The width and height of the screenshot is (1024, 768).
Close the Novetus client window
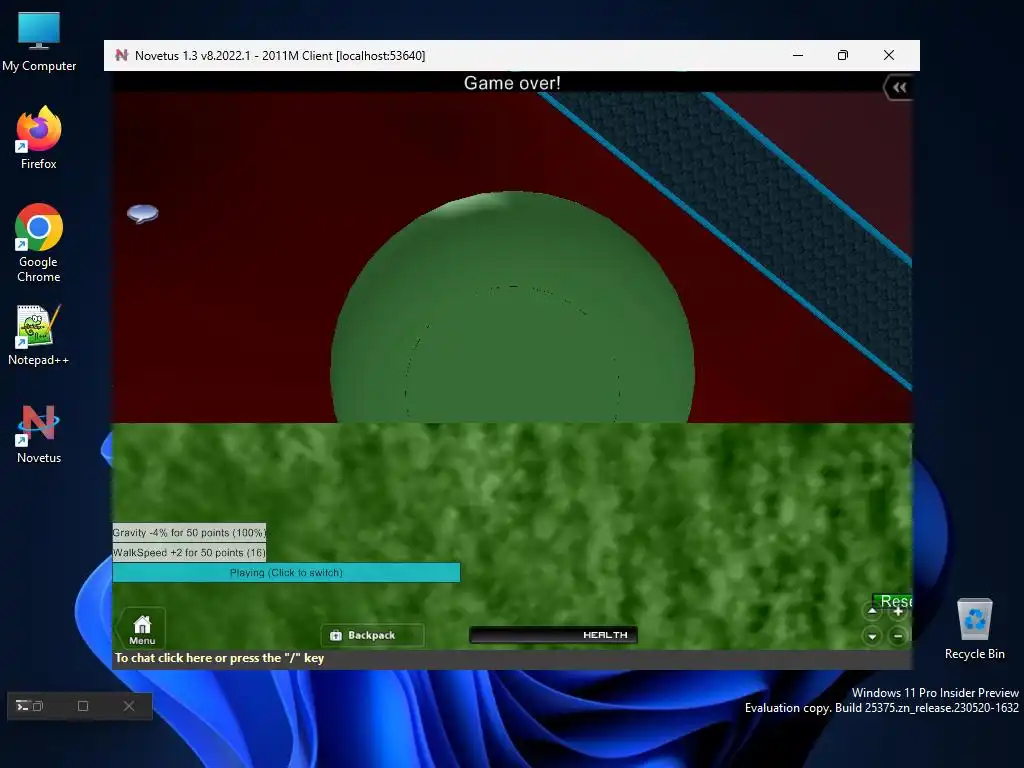click(x=889, y=56)
